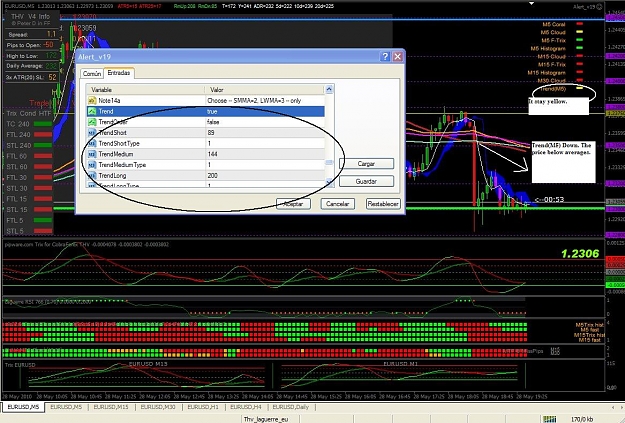625x423 pixels.
Task: Click the inputs list scroll-up arrow
Action: coord(329,89)
